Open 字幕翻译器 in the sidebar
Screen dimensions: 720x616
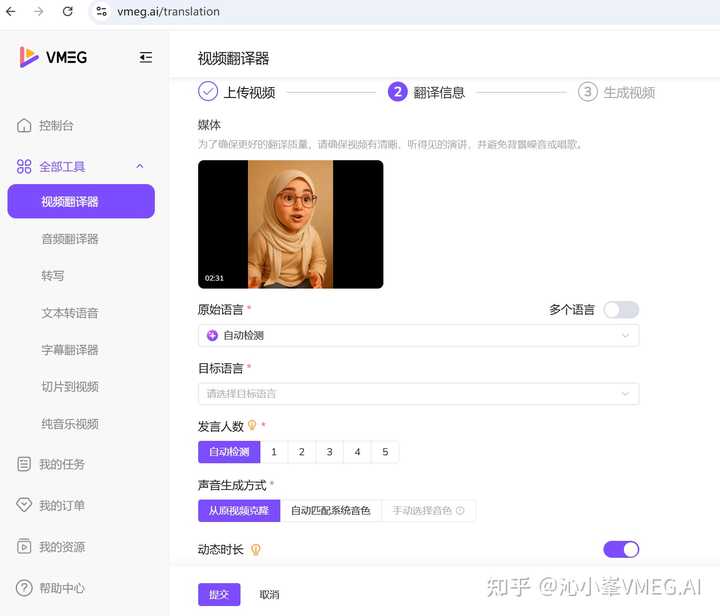click(70, 350)
